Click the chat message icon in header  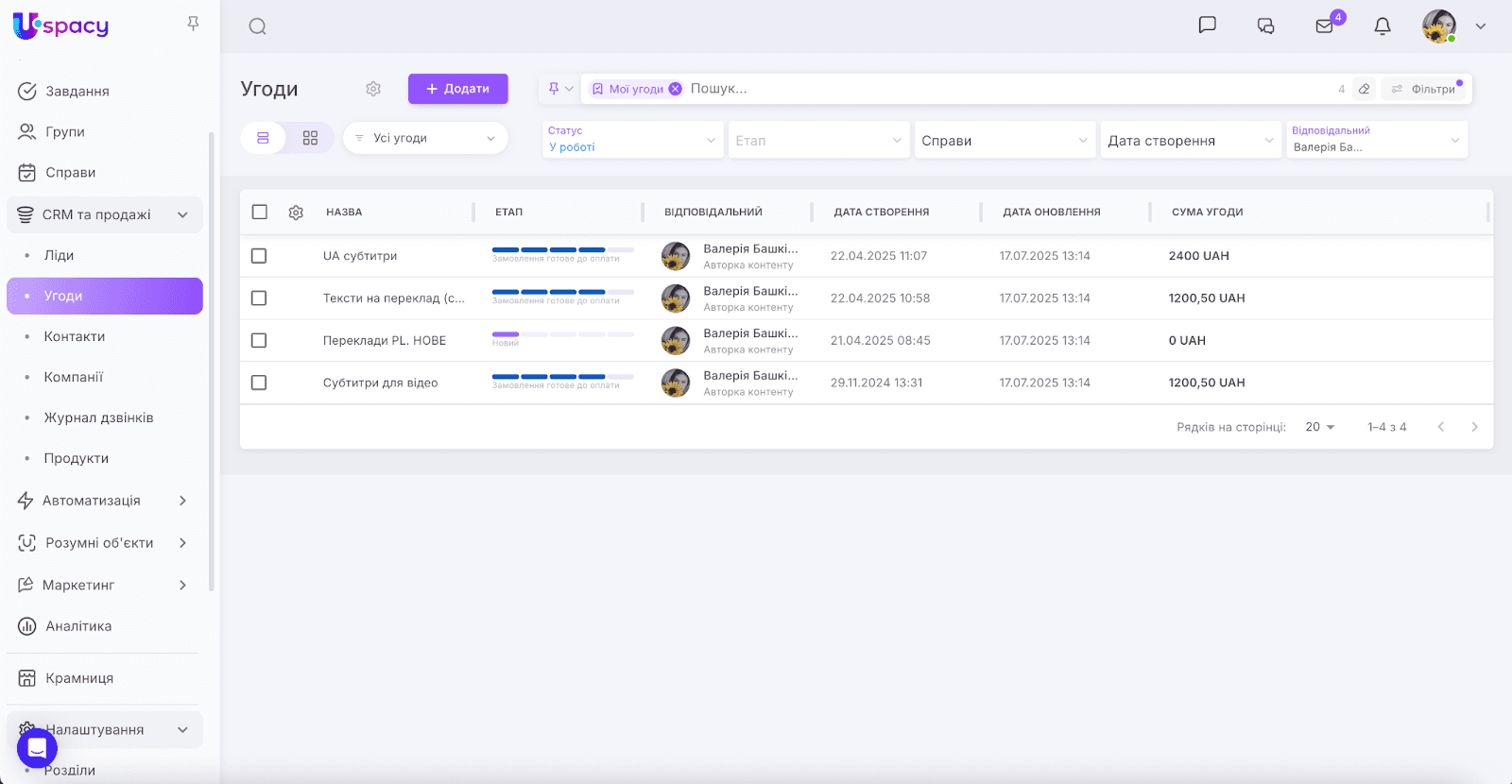[1207, 26]
